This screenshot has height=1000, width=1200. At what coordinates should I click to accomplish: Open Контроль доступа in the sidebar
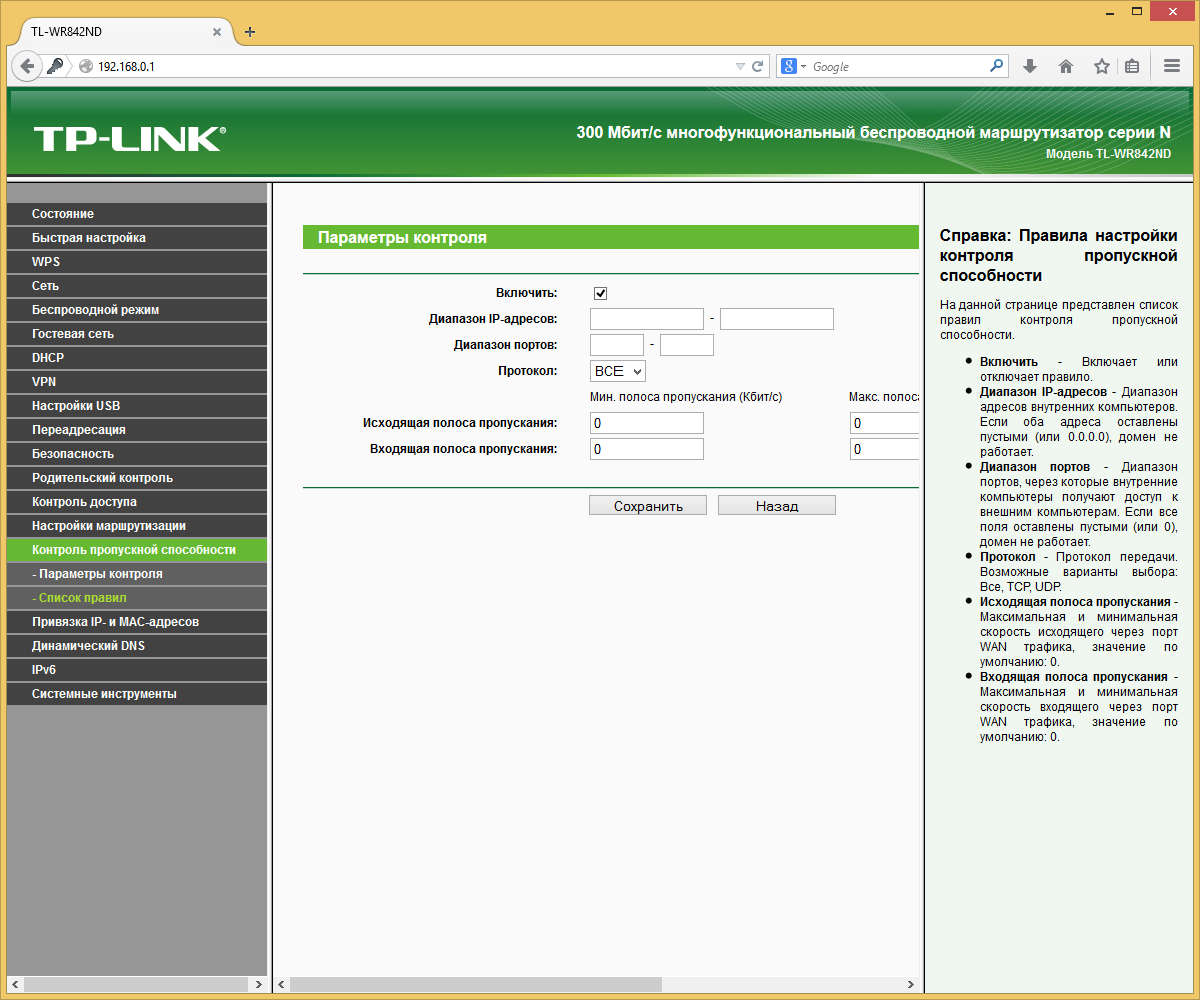(x=137, y=502)
